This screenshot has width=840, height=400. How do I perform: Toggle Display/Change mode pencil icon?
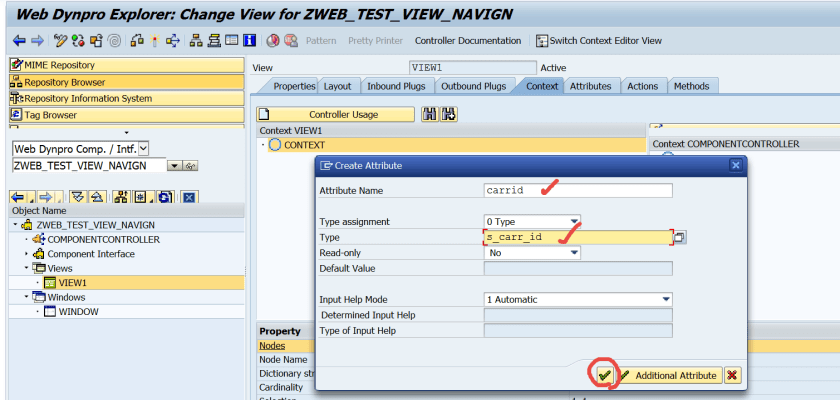click(61, 41)
